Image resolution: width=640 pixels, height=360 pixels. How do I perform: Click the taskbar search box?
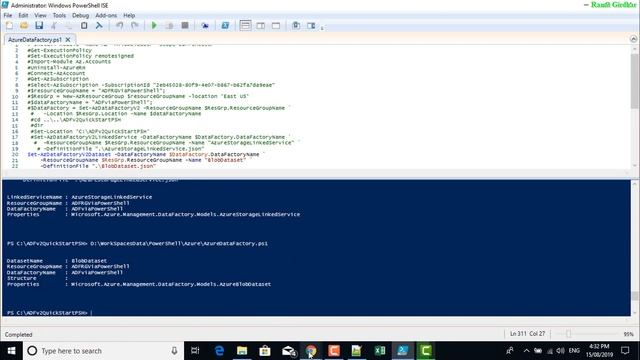click(x=103, y=351)
